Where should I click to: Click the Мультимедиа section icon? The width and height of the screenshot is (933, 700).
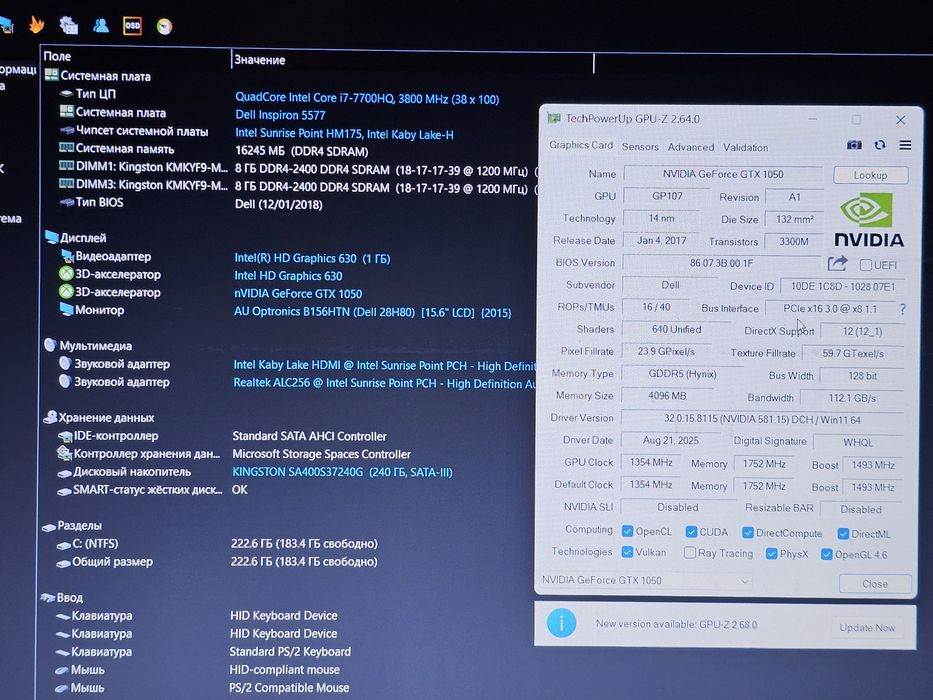tap(50, 345)
